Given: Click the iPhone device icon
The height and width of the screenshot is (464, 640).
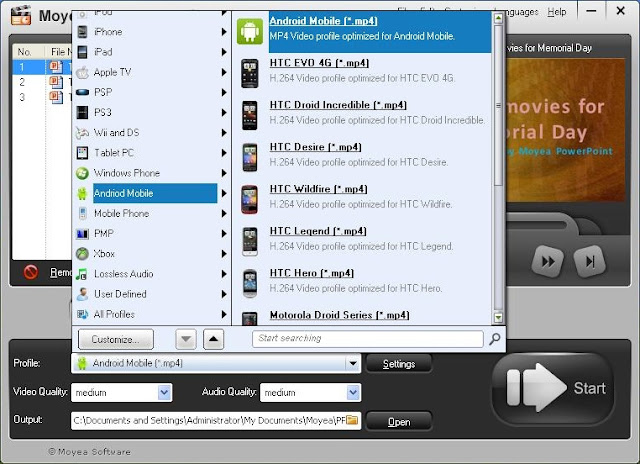Looking at the screenshot, I should (x=82, y=32).
